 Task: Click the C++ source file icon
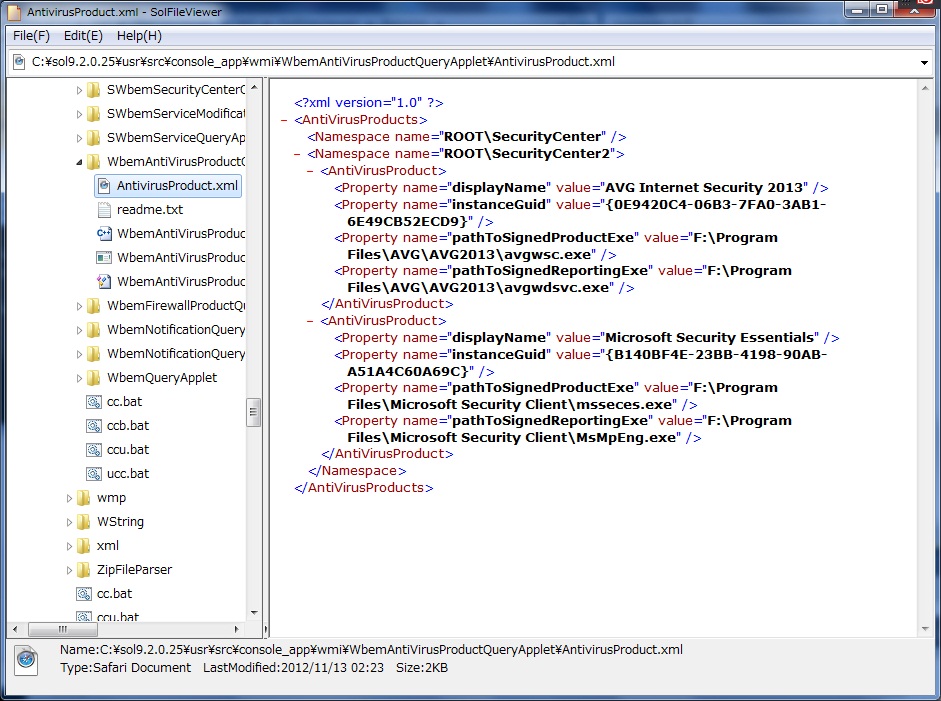tap(104, 233)
